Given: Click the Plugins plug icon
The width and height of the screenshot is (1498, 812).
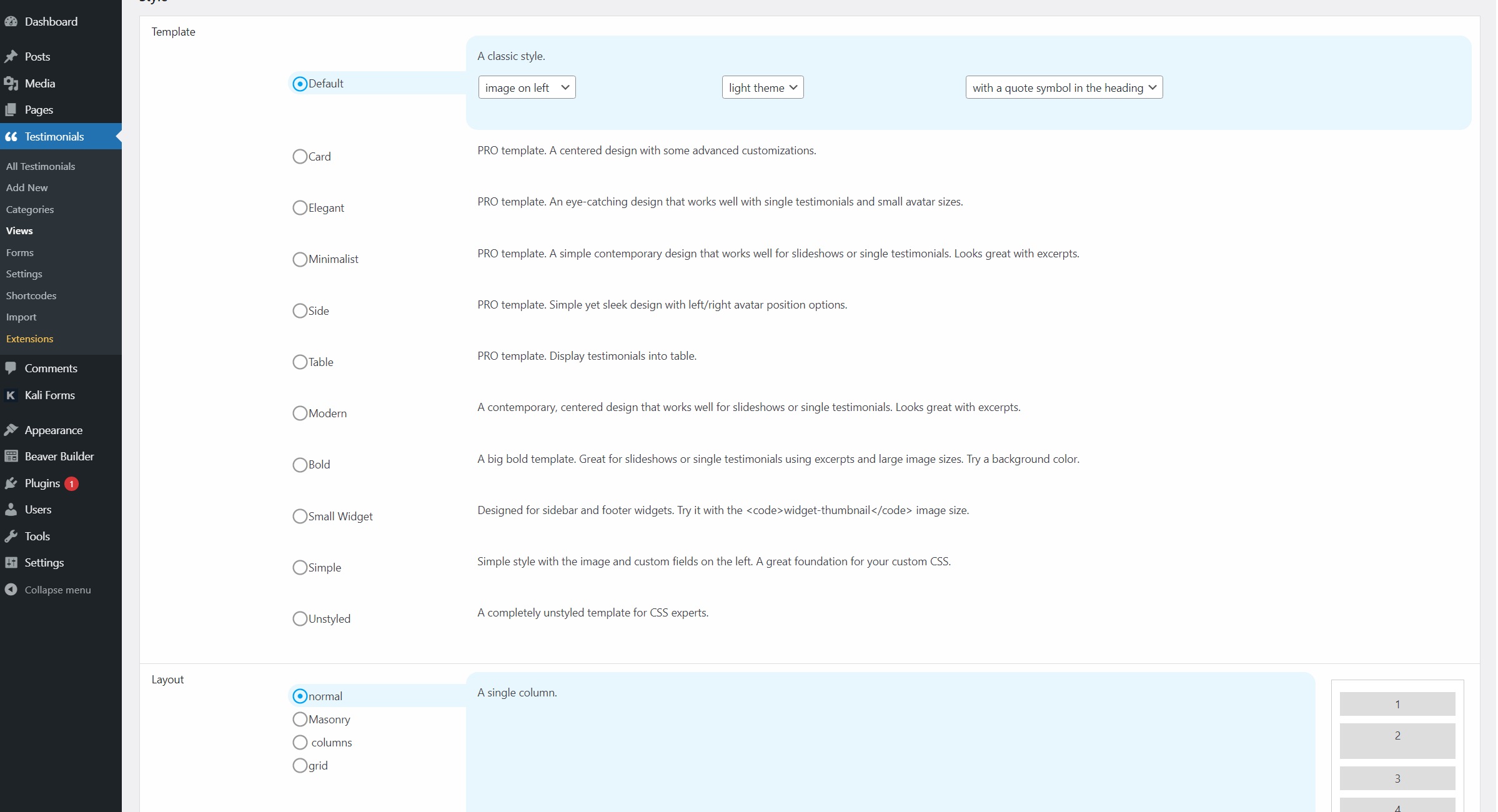Looking at the screenshot, I should click(x=11, y=483).
